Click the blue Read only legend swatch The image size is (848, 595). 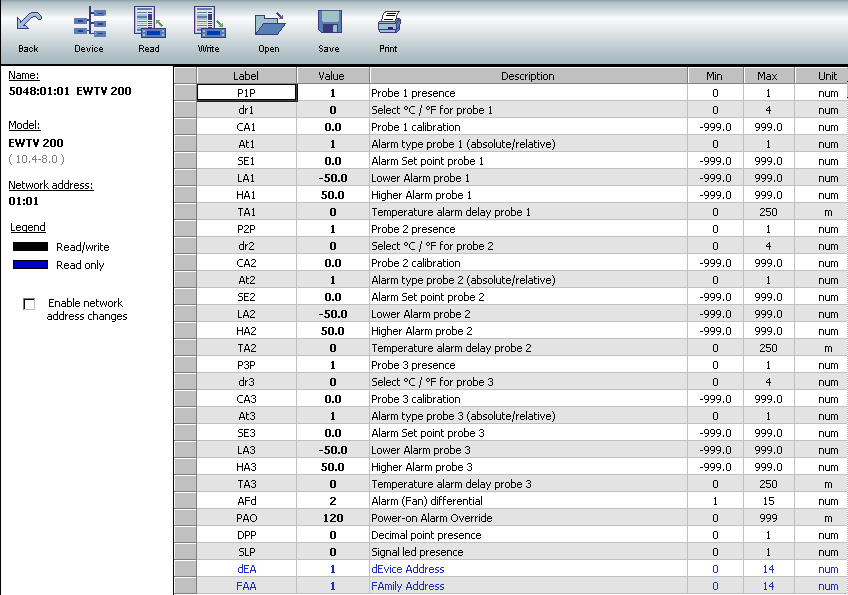tap(30, 265)
